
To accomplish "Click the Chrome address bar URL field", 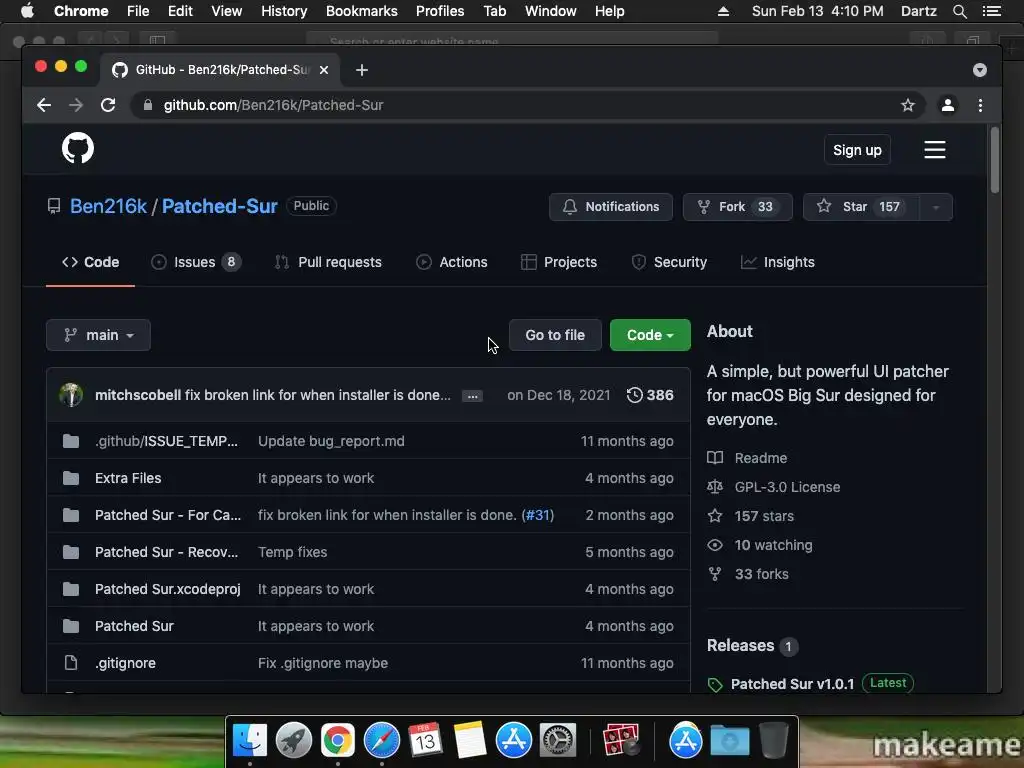I will [x=528, y=105].
